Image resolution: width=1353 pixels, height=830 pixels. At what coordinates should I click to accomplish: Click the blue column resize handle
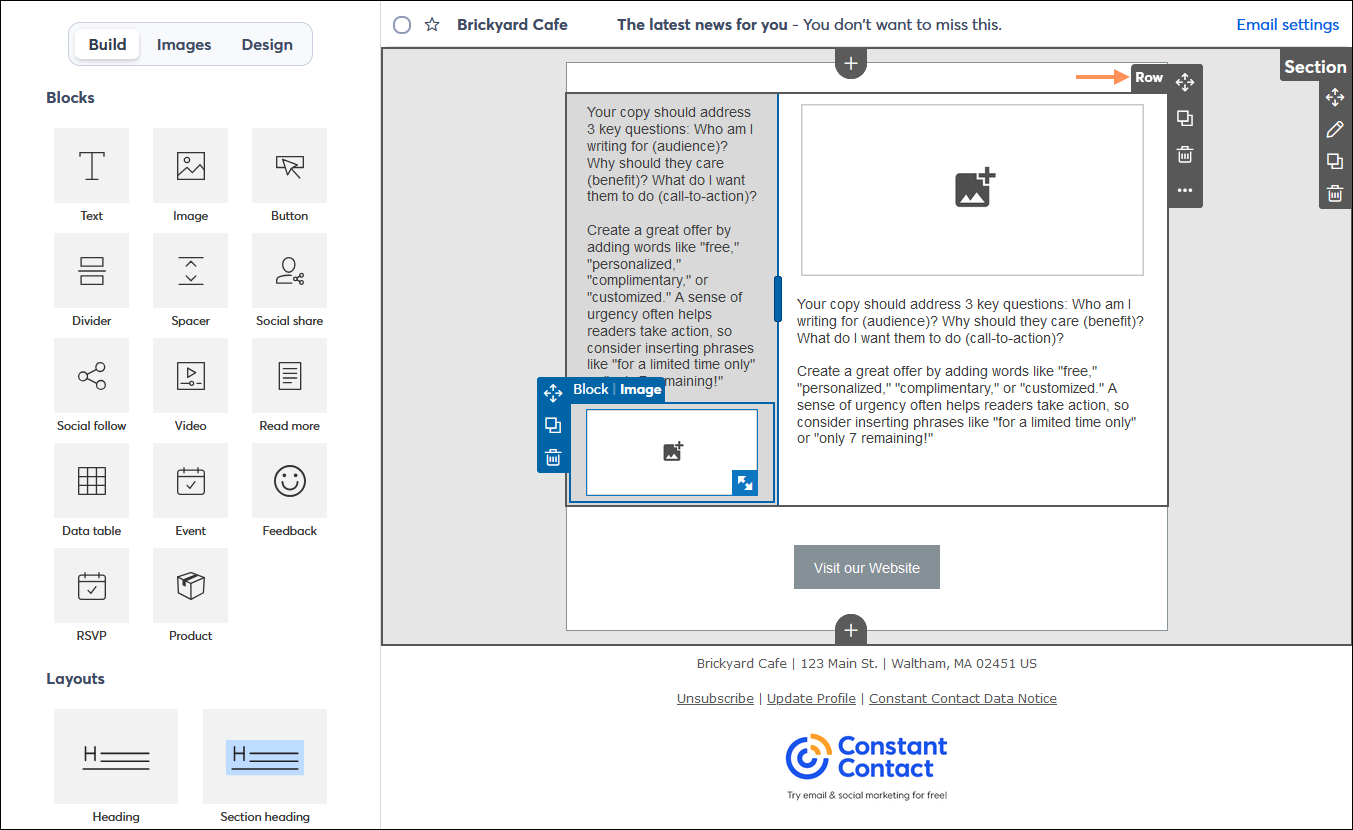click(x=778, y=299)
